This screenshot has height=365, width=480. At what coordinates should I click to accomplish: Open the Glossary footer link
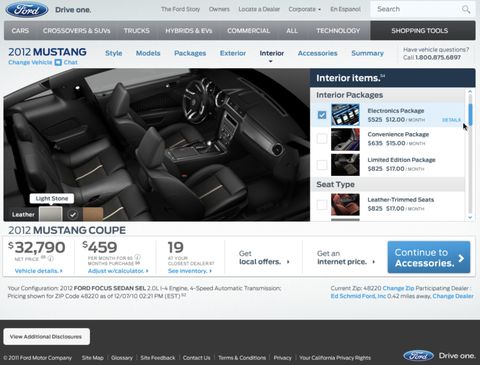(x=122, y=358)
